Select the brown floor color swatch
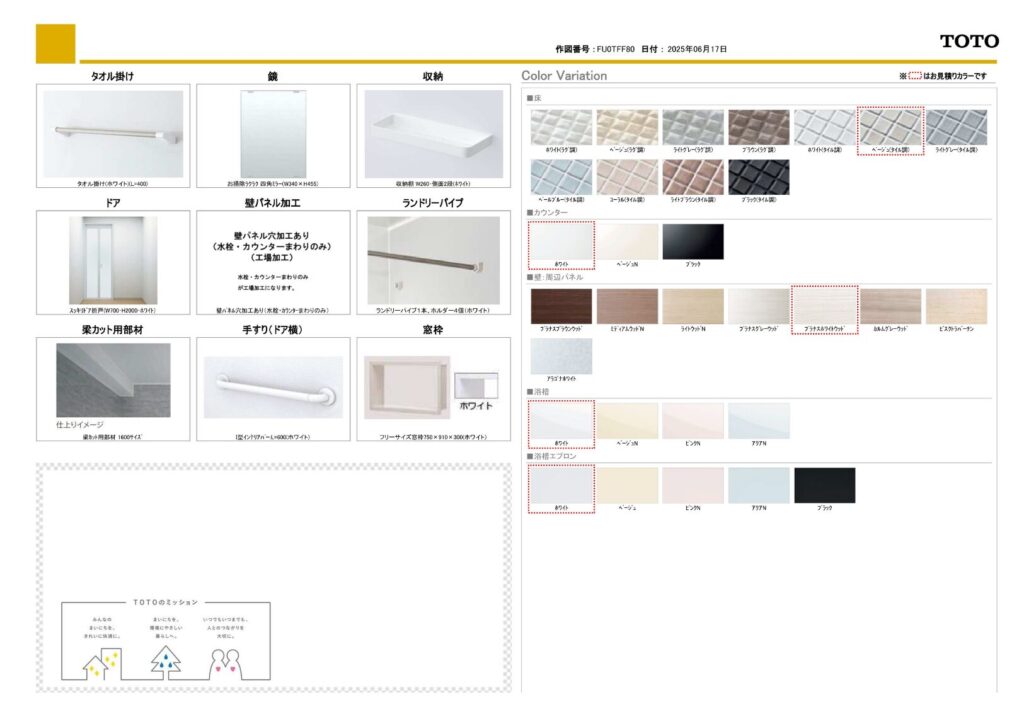The width and height of the screenshot is (1024, 709). (758, 127)
